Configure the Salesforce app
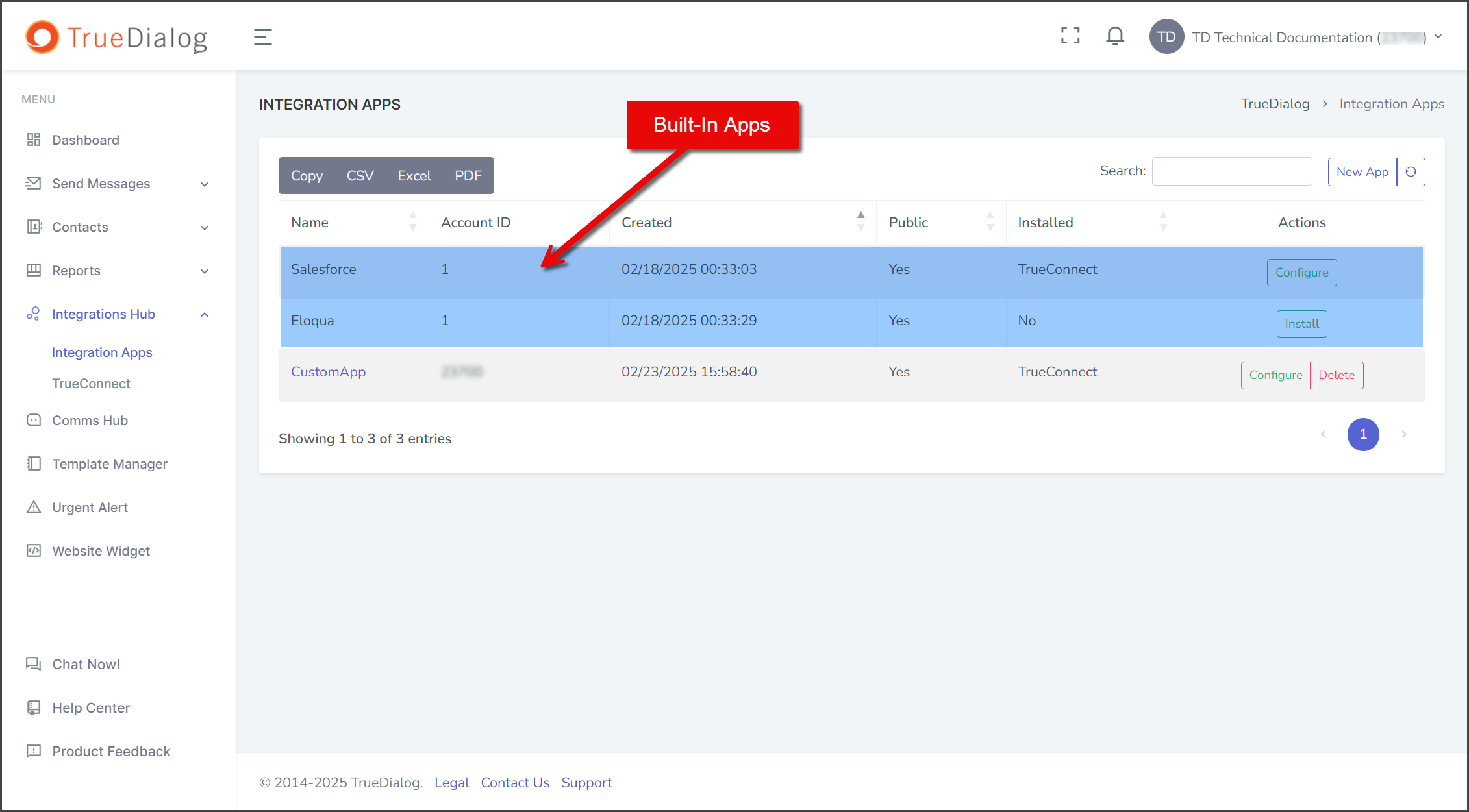1469x812 pixels. [x=1301, y=273]
